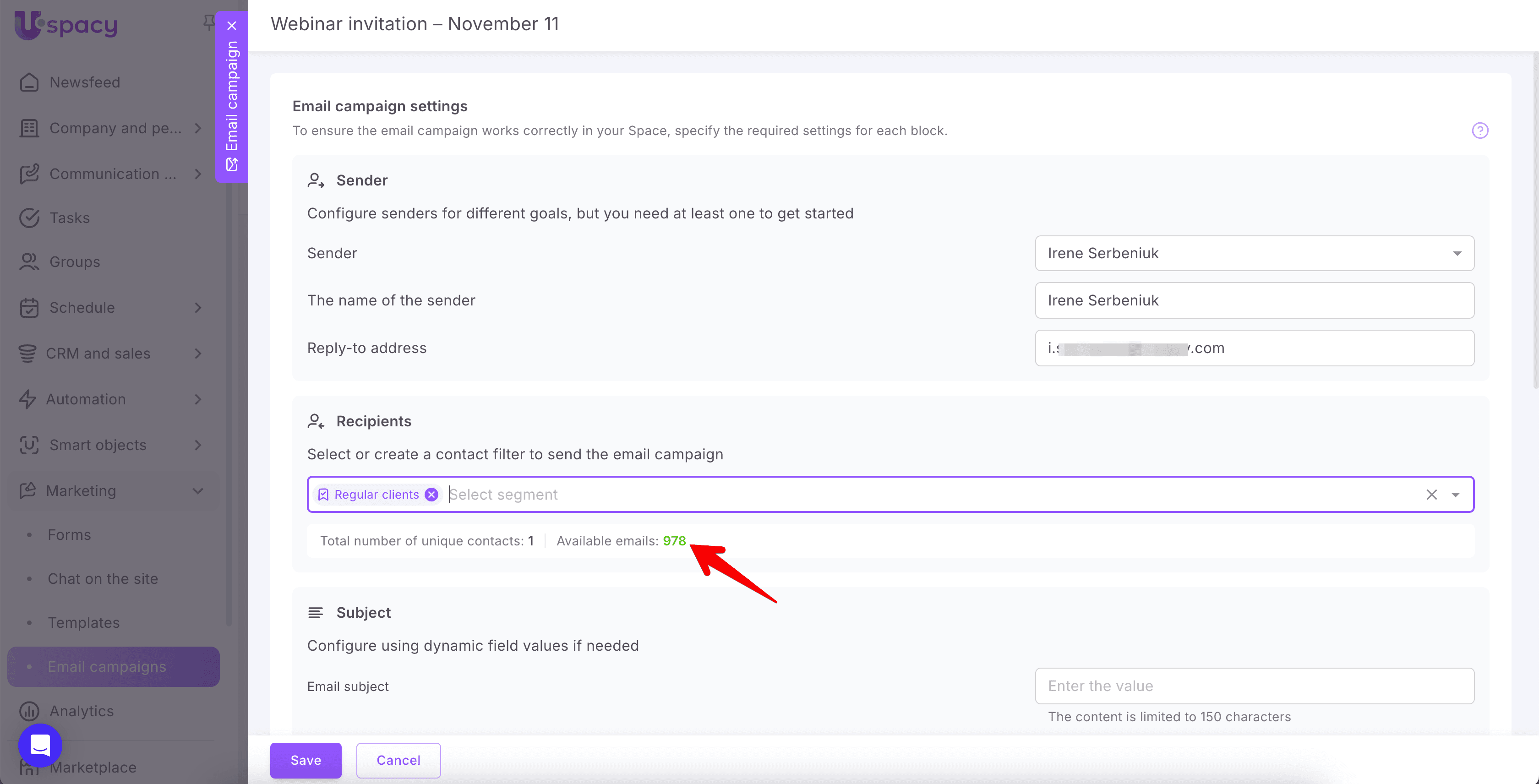
Task: Click the Newsfeed home icon
Action: (x=29, y=82)
